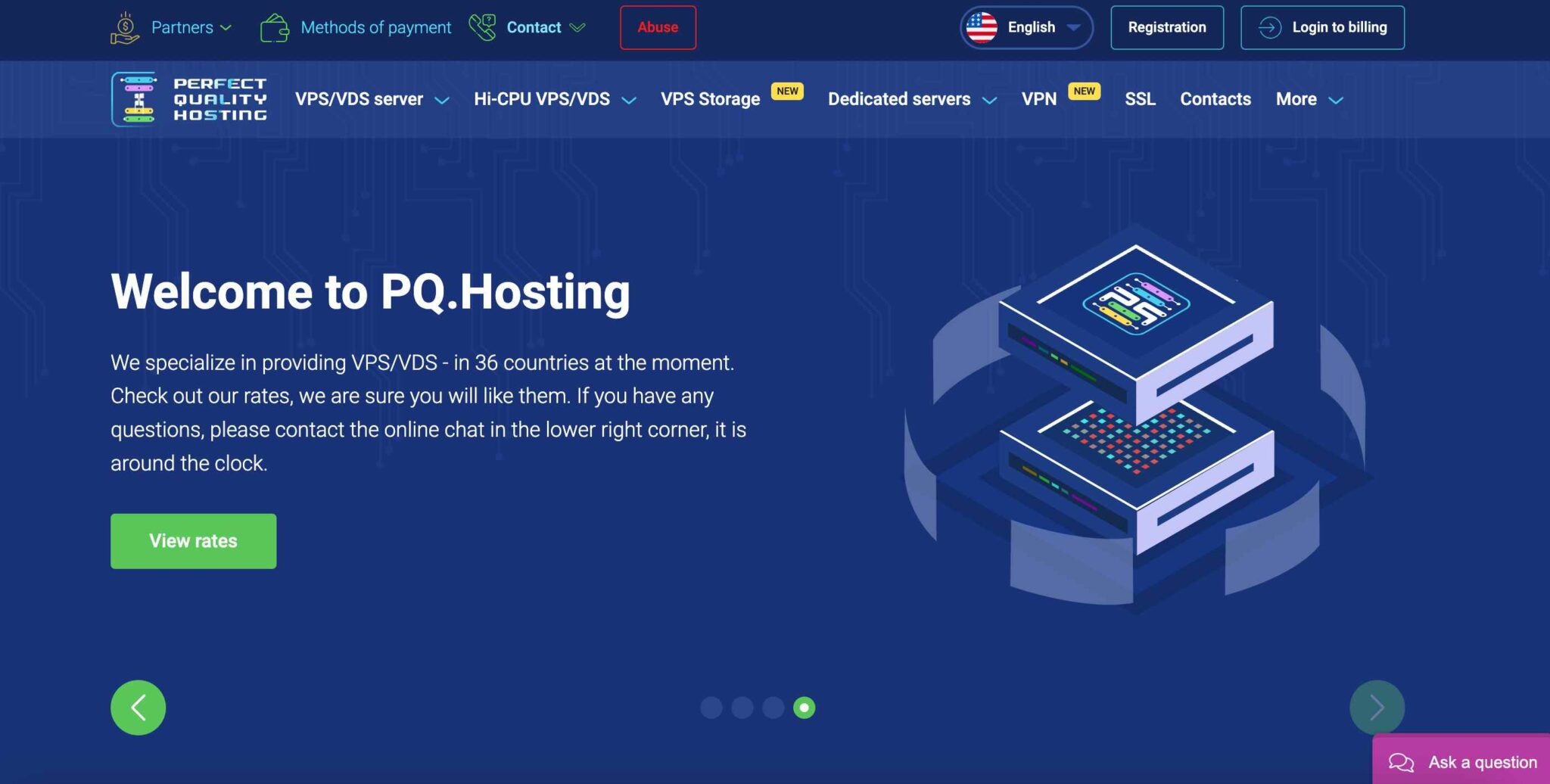The image size is (1550, 784).
Task: Select the second carousel dot
Action: [x=742, y=708]
